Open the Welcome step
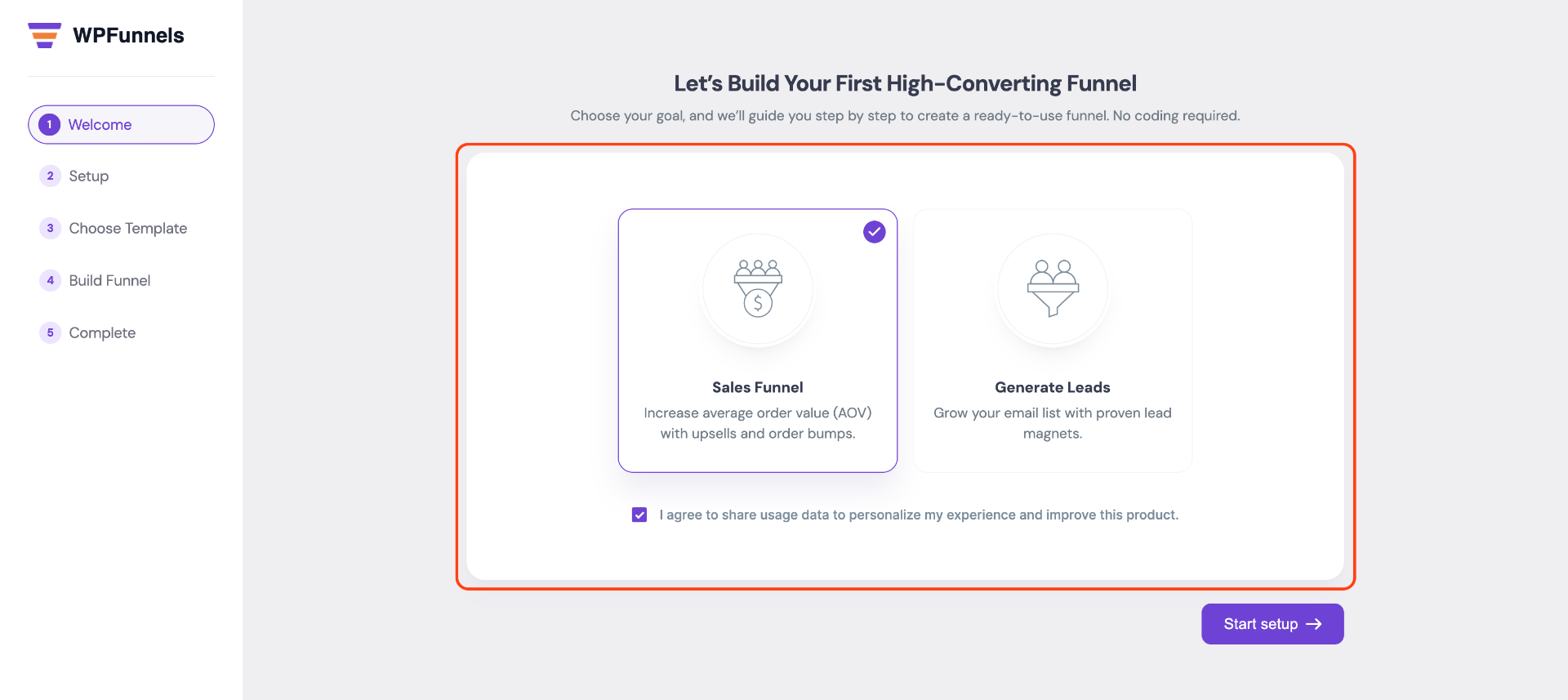This screenshot has width=1568, height=700. (x=100, y=124)
